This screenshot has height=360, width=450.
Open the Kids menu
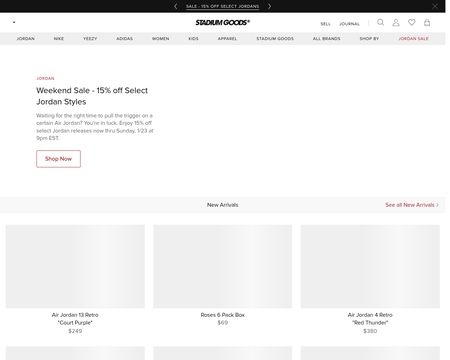[193, 39]
